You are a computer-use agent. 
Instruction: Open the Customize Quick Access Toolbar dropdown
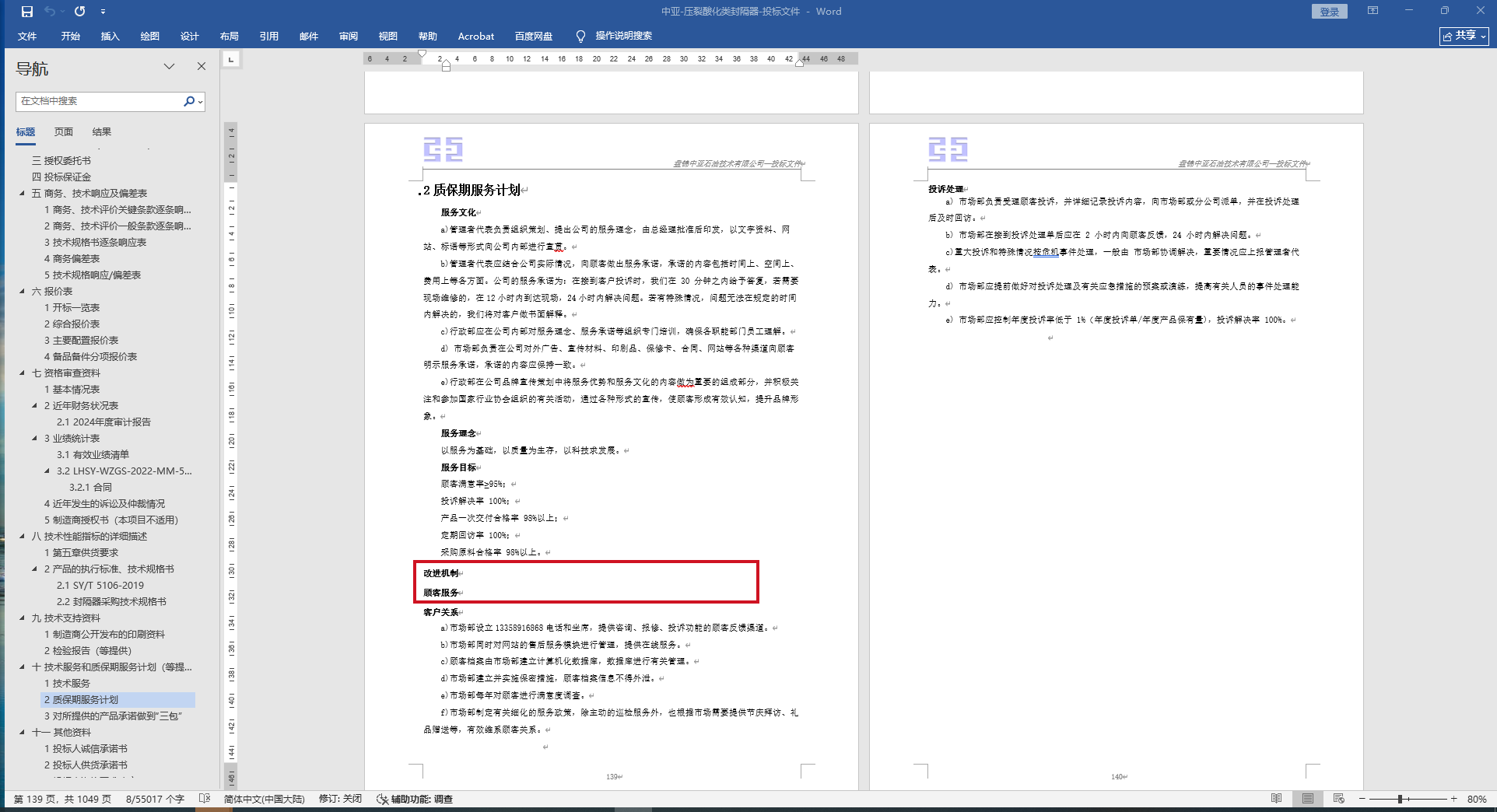pos(103,12)
